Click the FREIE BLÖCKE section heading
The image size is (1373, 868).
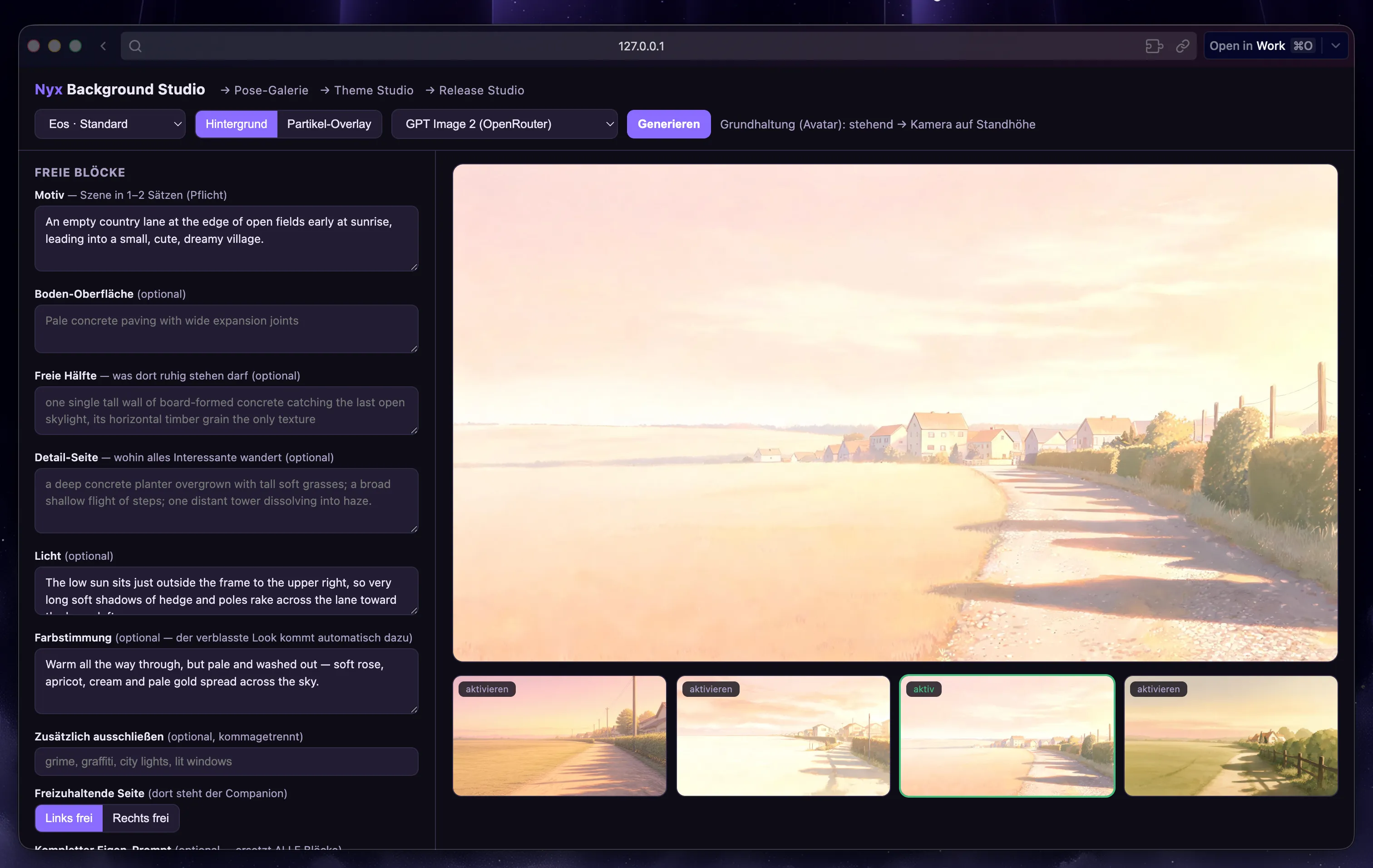80,172
